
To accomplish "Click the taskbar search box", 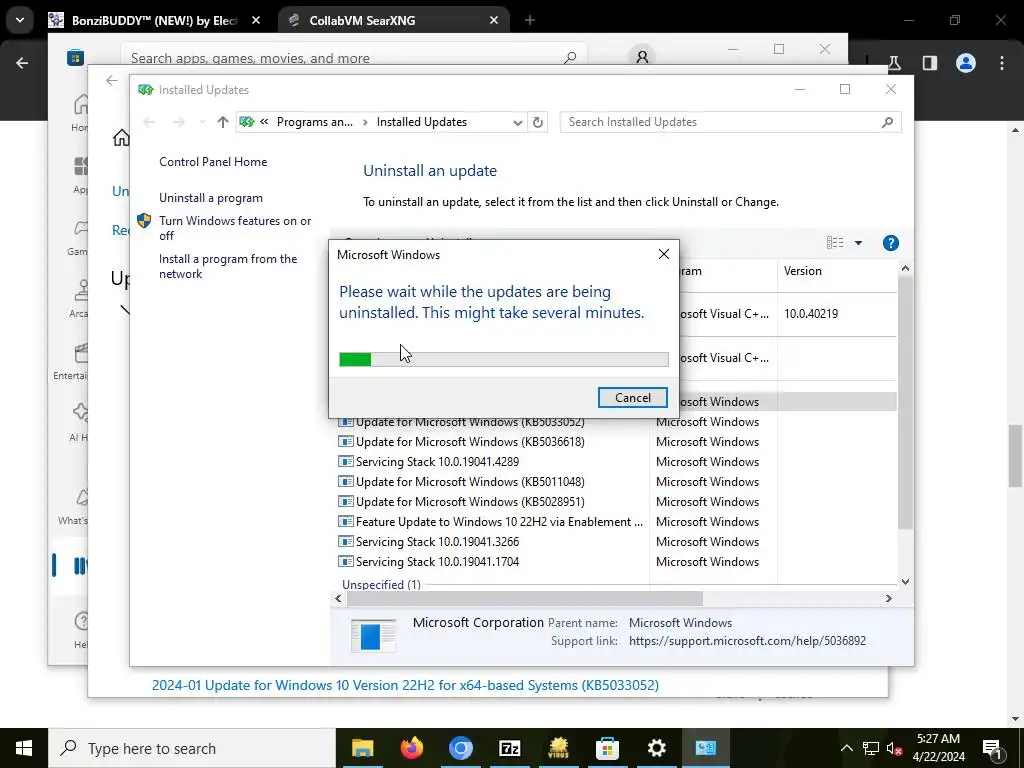I will tap(192, 748).
